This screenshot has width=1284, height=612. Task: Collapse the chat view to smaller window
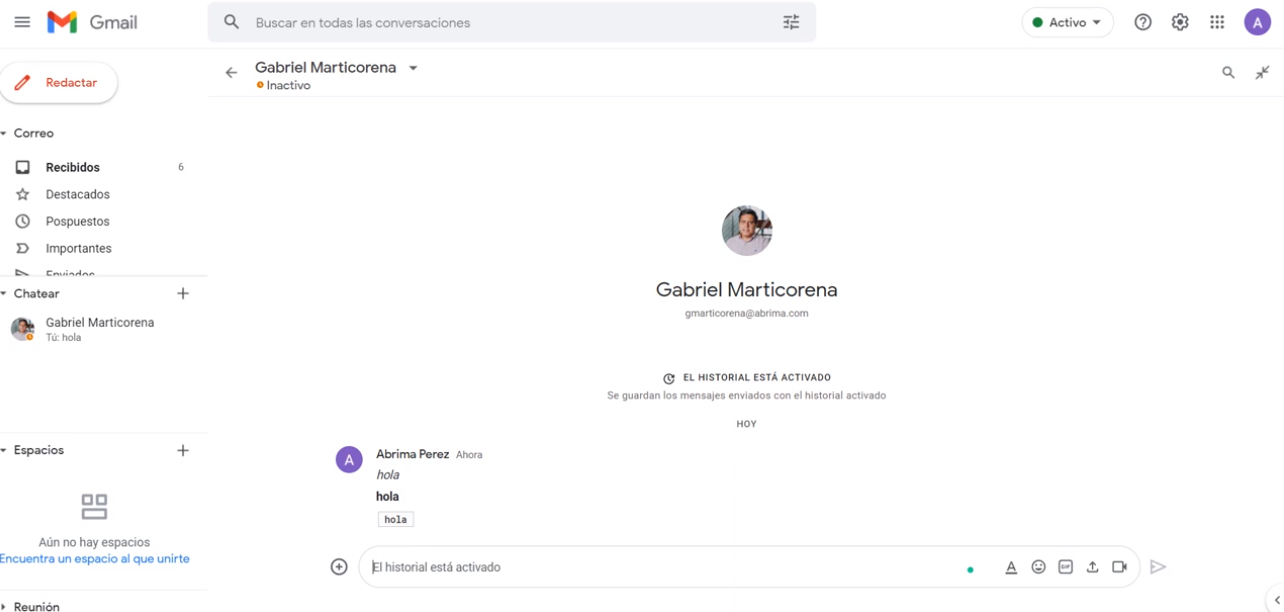[1262, 72]
